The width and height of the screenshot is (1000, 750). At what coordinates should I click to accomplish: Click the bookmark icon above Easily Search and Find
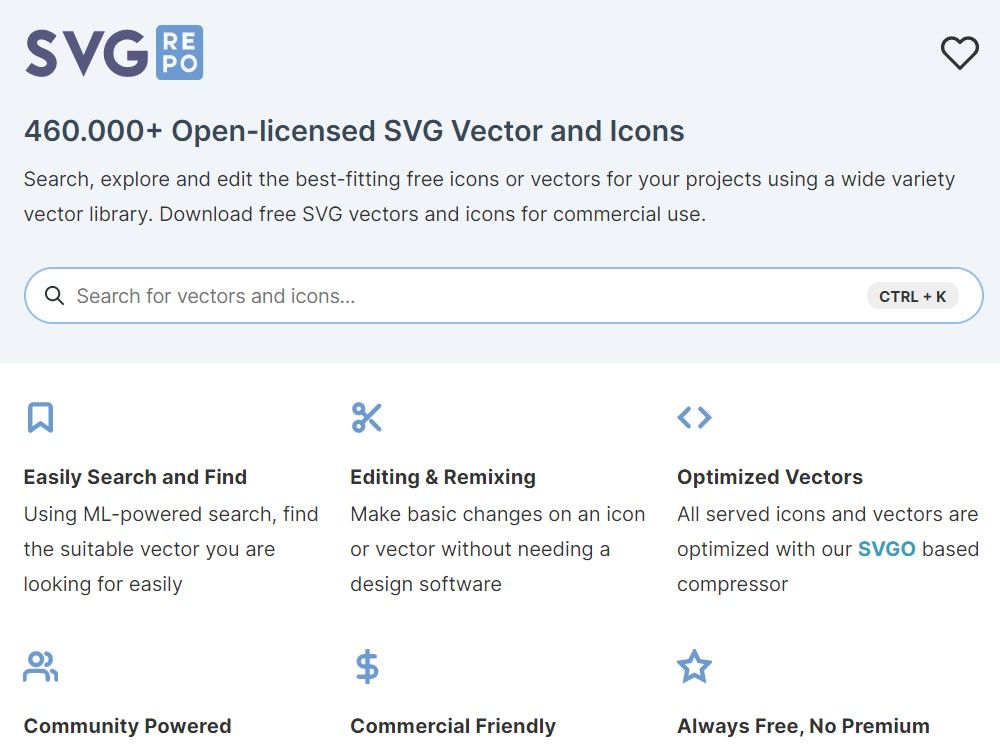click(x=40, y=417)
